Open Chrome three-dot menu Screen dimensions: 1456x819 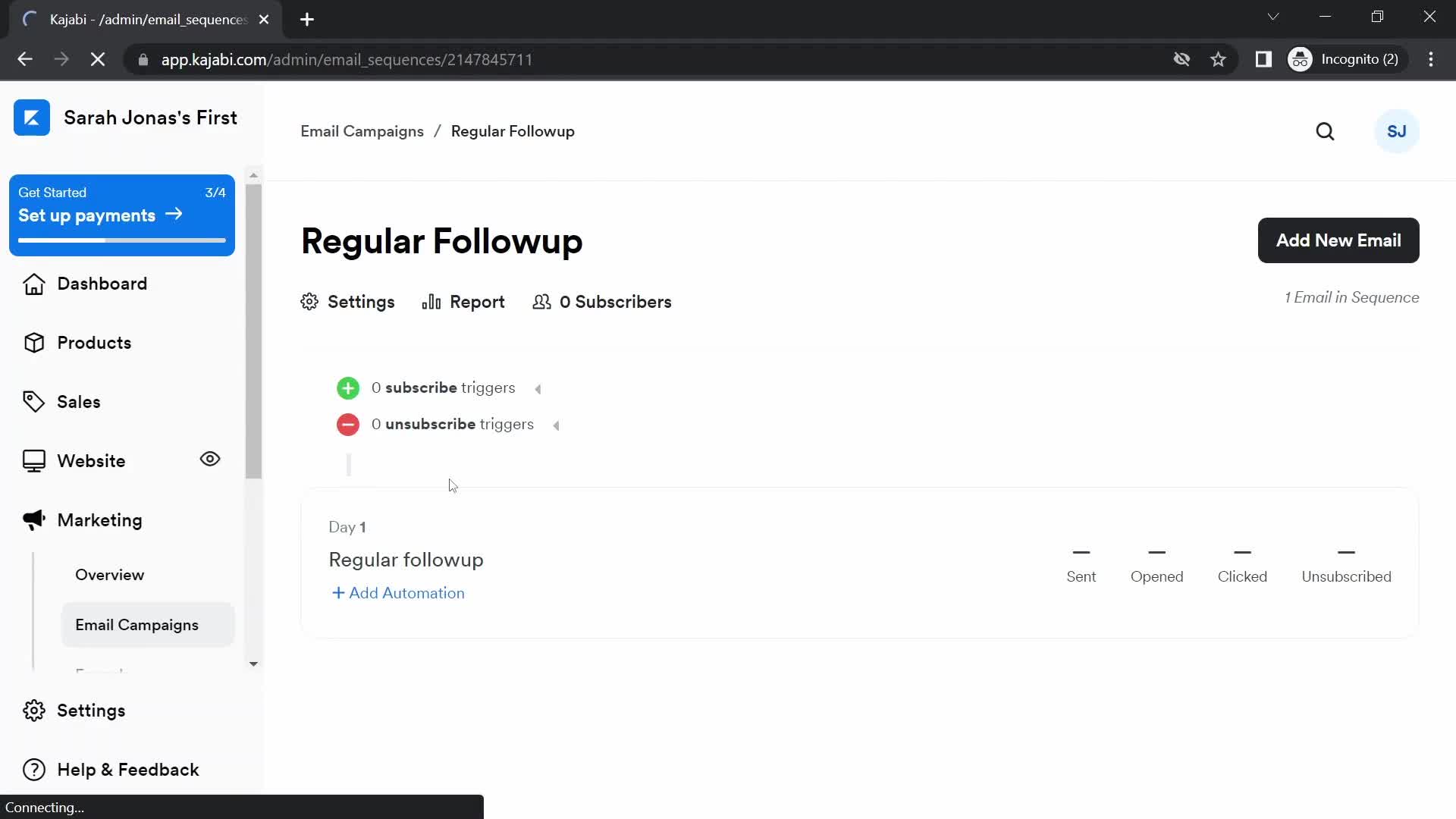[x=1431, y=59]
